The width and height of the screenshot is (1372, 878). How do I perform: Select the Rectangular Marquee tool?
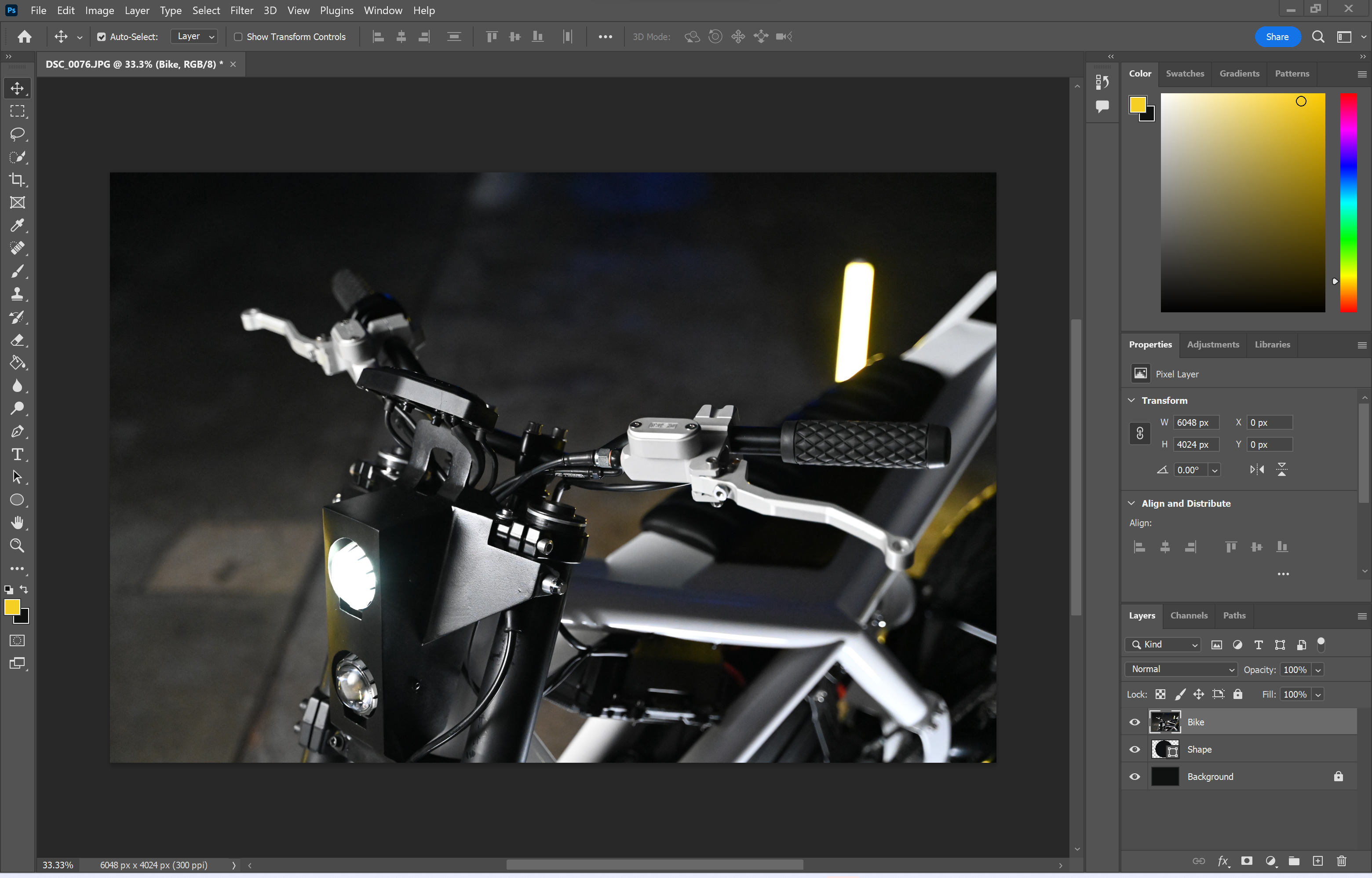17,111
